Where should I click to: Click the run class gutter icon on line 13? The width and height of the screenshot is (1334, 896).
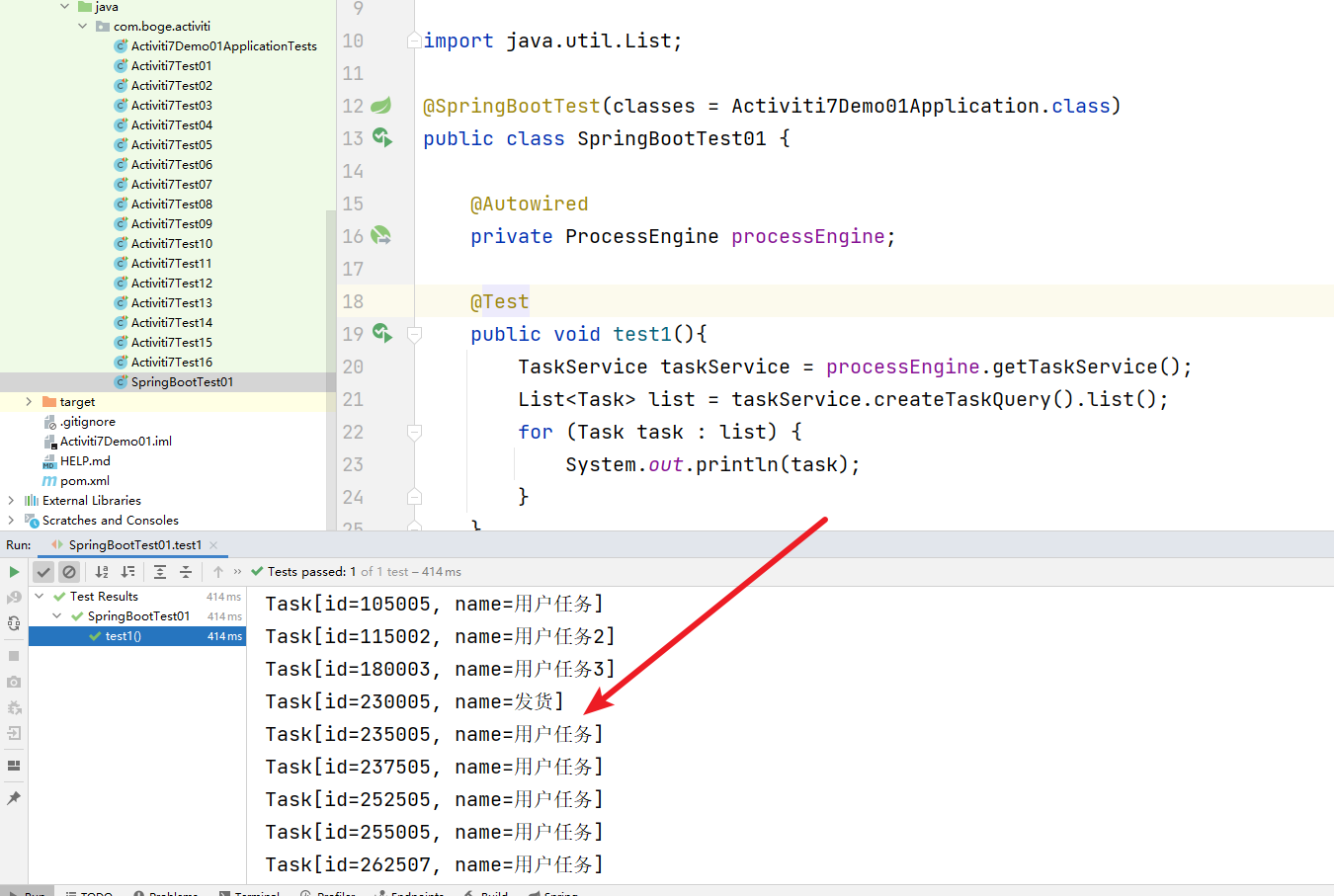tap(381, 138)
